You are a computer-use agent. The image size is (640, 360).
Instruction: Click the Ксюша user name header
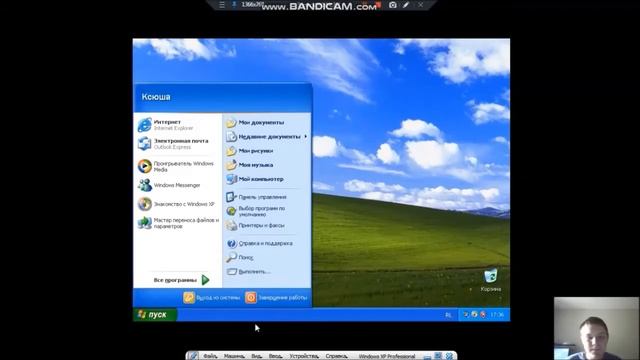[156, 97]
